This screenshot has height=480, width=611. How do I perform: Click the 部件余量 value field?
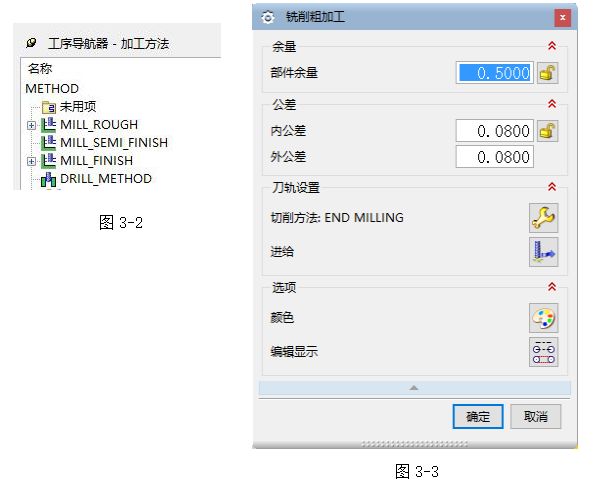point(495,73)
